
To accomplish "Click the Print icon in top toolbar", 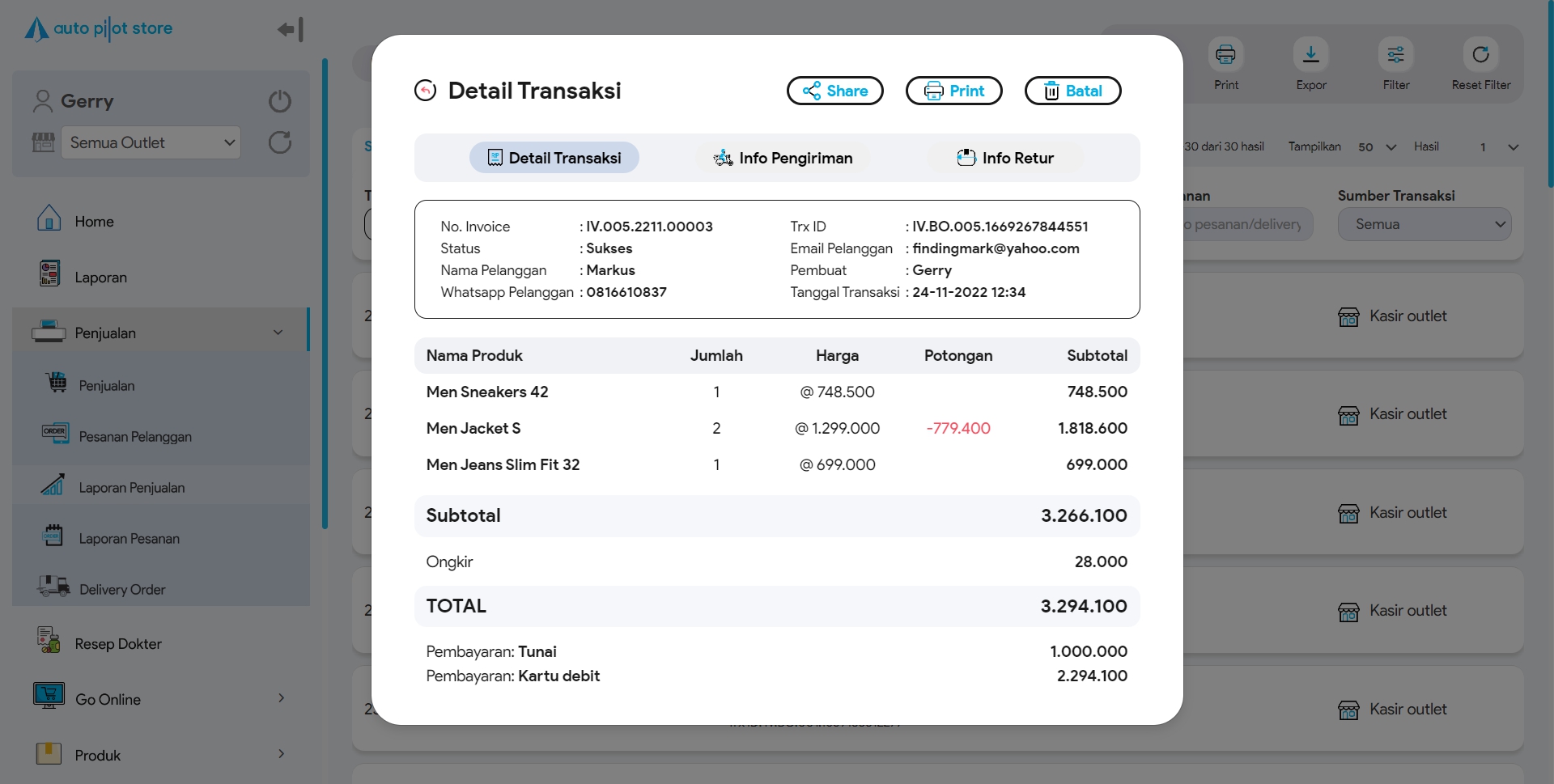I will [x=1225, y=55].
